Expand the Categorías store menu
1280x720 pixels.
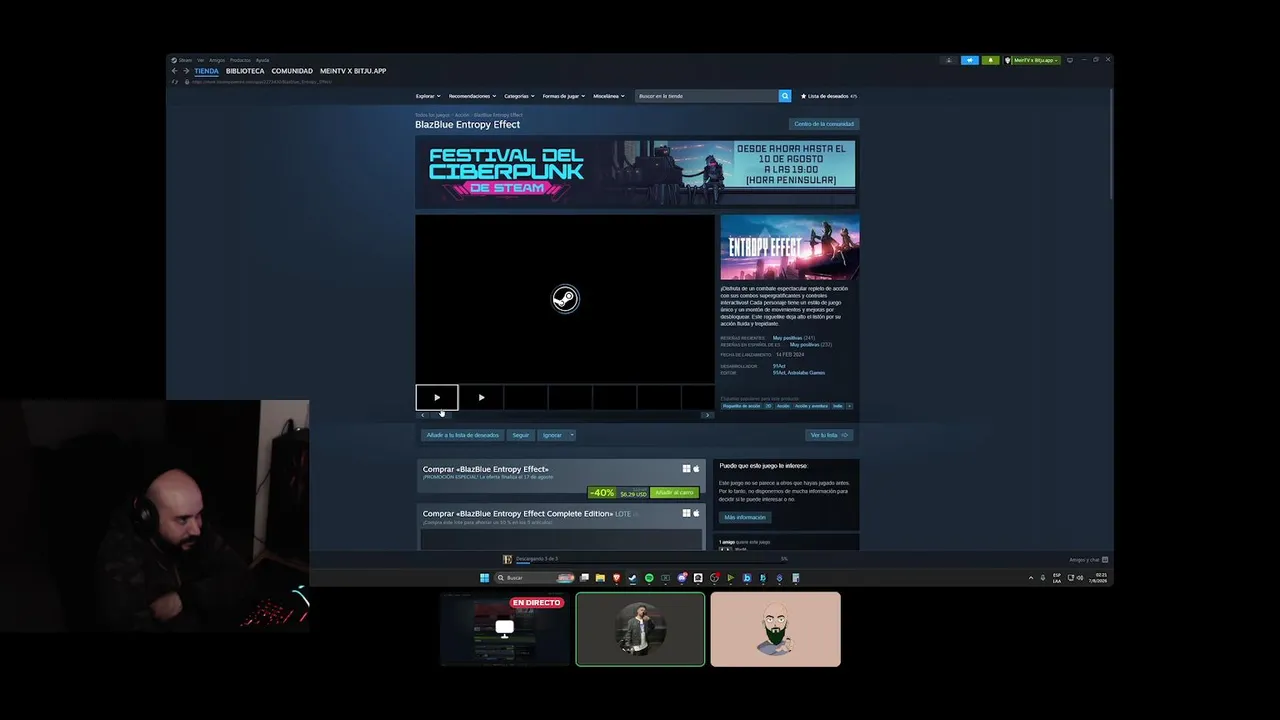(519, 96)
